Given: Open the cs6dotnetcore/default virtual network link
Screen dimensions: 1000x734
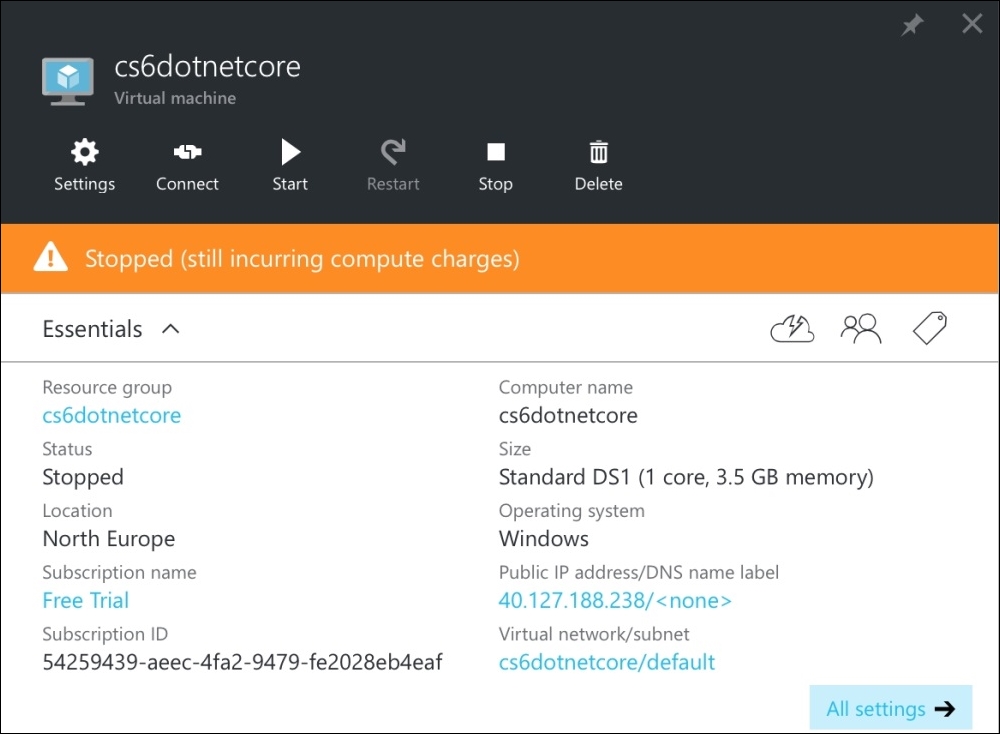Looking at the screenshot, I should click(x=607, y=662).
